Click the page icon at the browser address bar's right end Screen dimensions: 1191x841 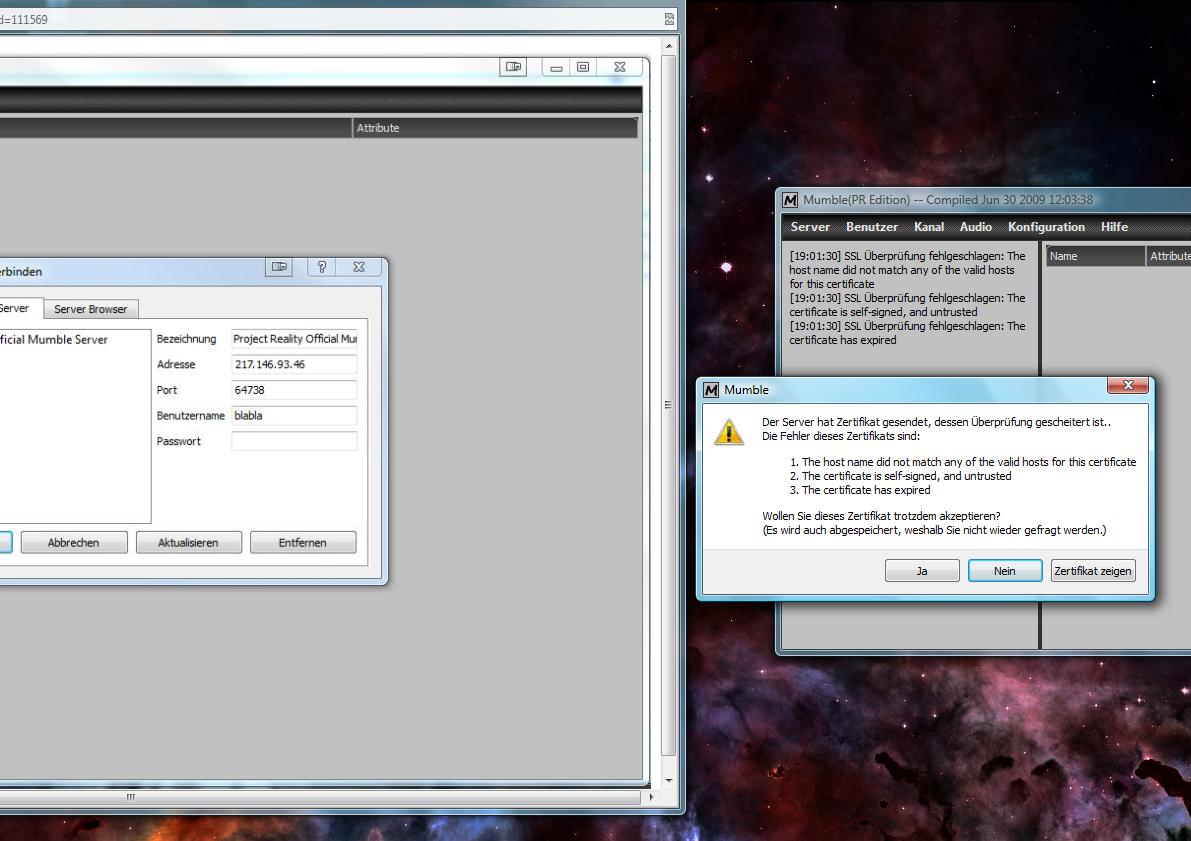(x=669, y=19)
